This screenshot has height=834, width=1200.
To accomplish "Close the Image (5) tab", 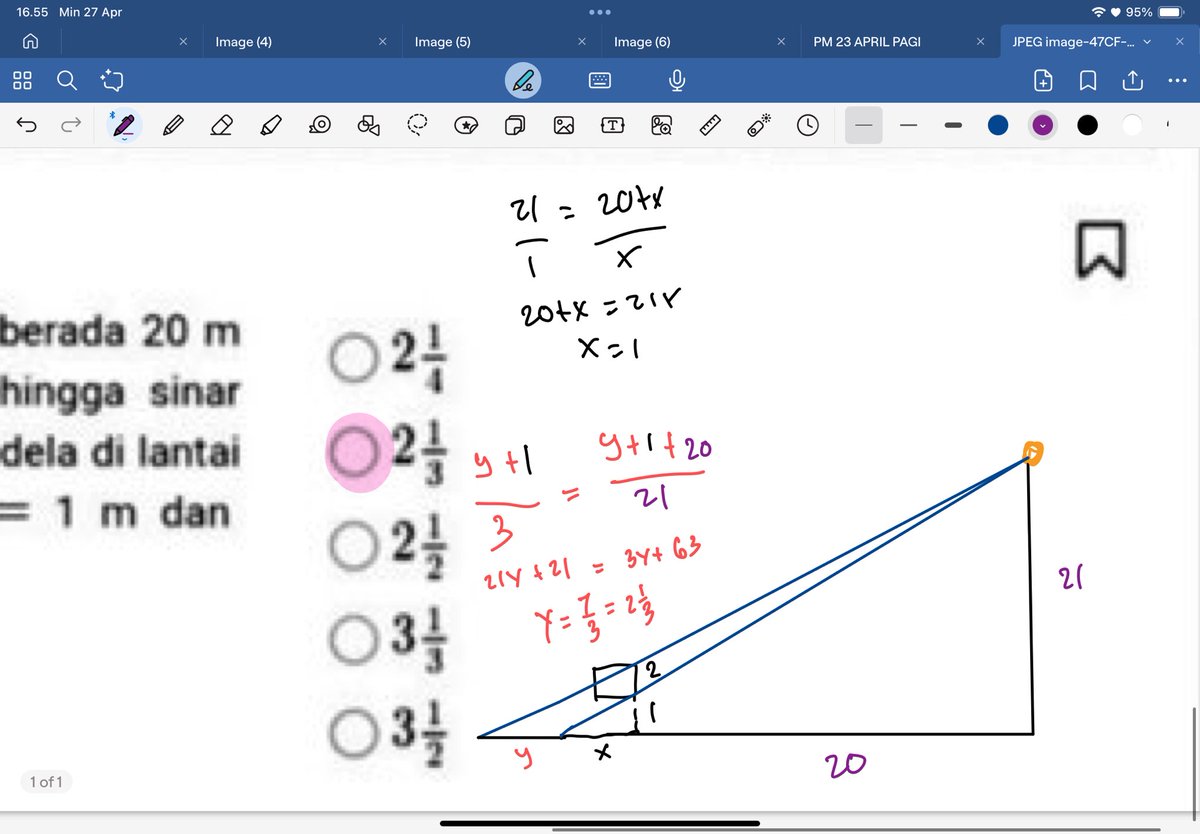I will 581,42.
